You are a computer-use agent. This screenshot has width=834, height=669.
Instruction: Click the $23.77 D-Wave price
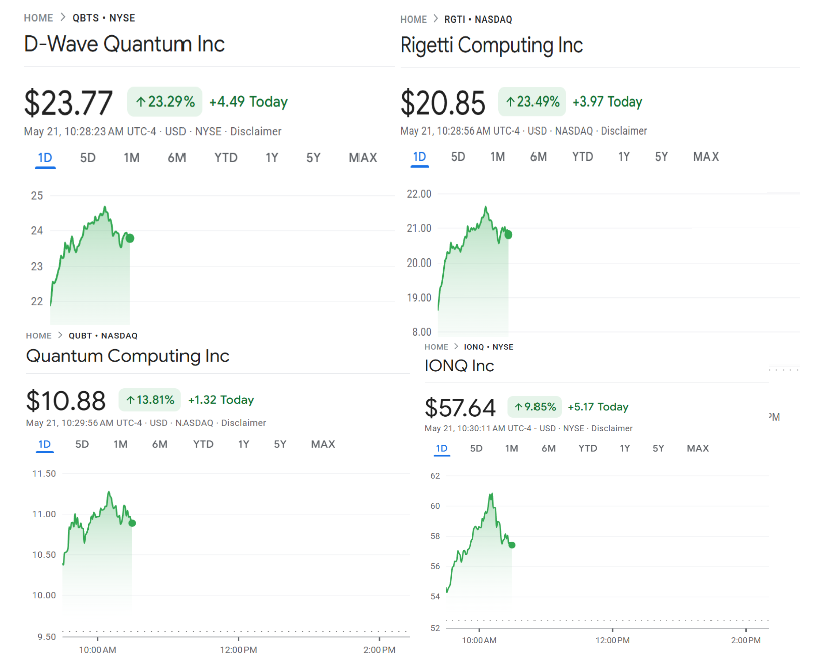pos(68,103)
